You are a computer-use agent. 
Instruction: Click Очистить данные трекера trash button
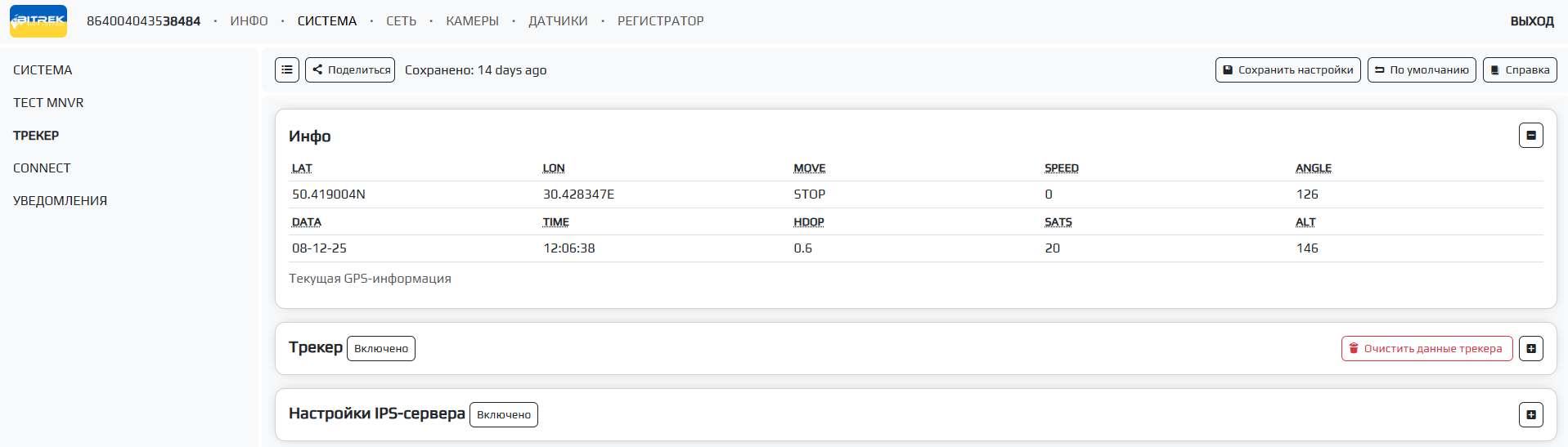[x=1426, y=349]
